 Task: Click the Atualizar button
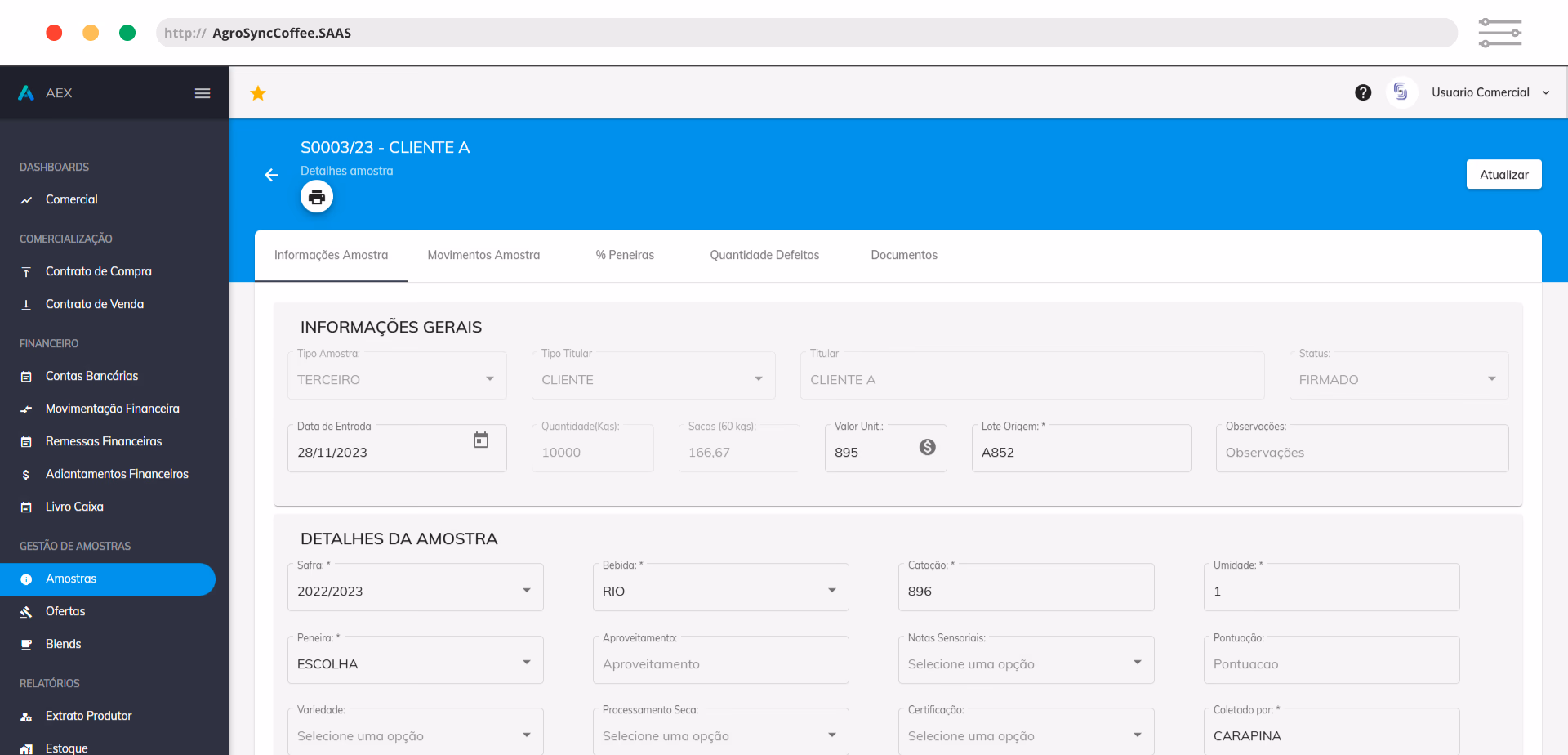coord(1503,174)
